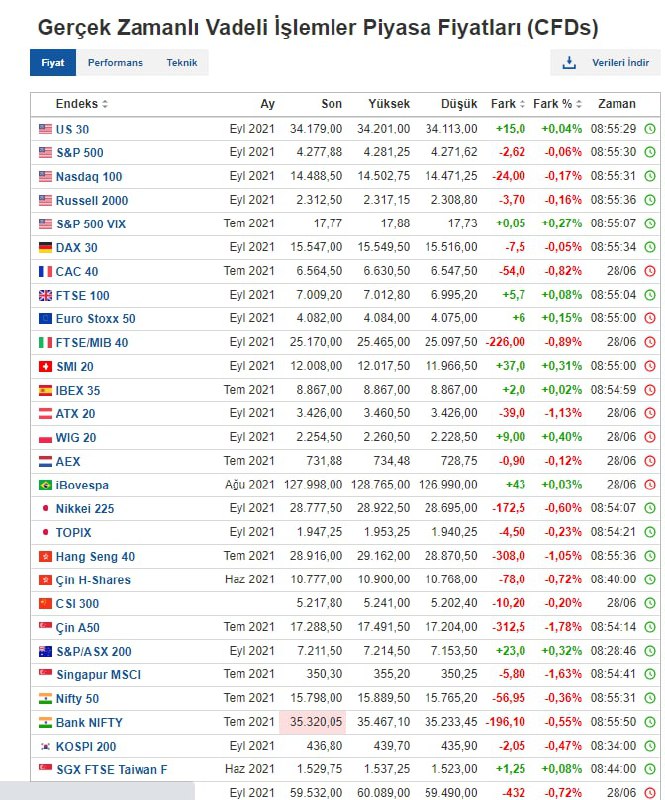
Task: Click the Brazil flag icon beside iBovespa
Action: tap(45, 485)
